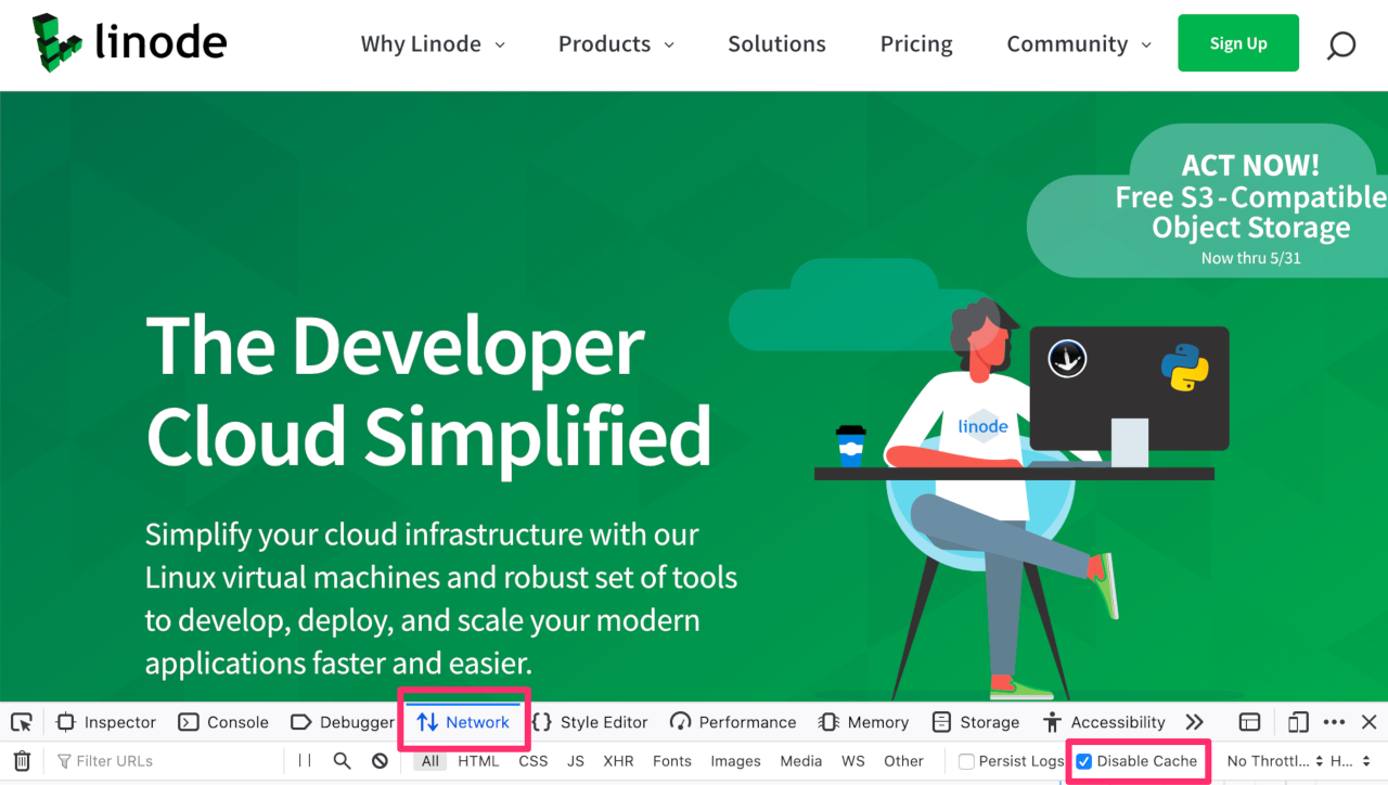
Task: Enable the Disable Cache checkbox
Action: coord(1083,761)
